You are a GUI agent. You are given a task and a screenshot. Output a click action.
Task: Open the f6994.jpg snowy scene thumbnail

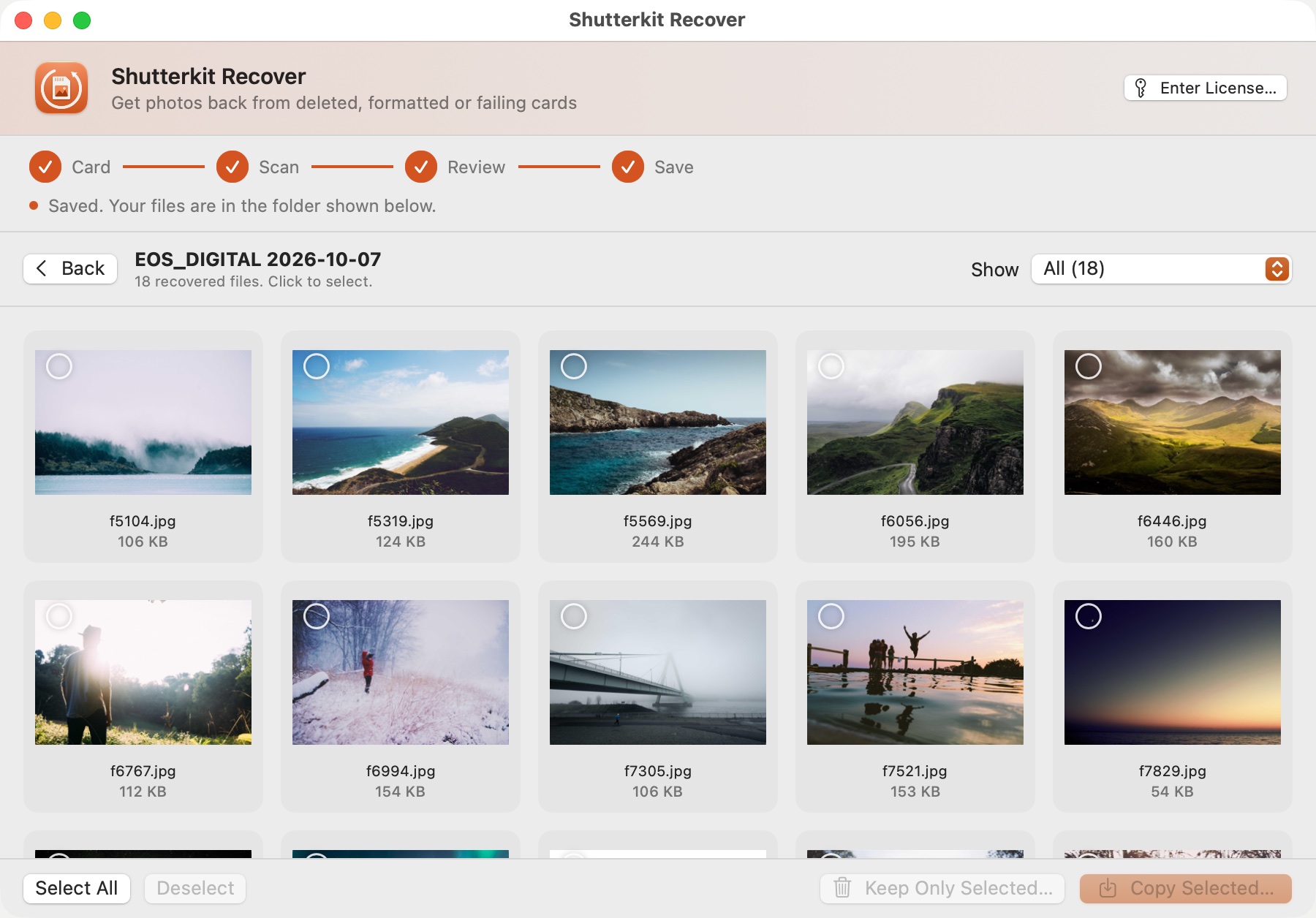pos(401,672)
